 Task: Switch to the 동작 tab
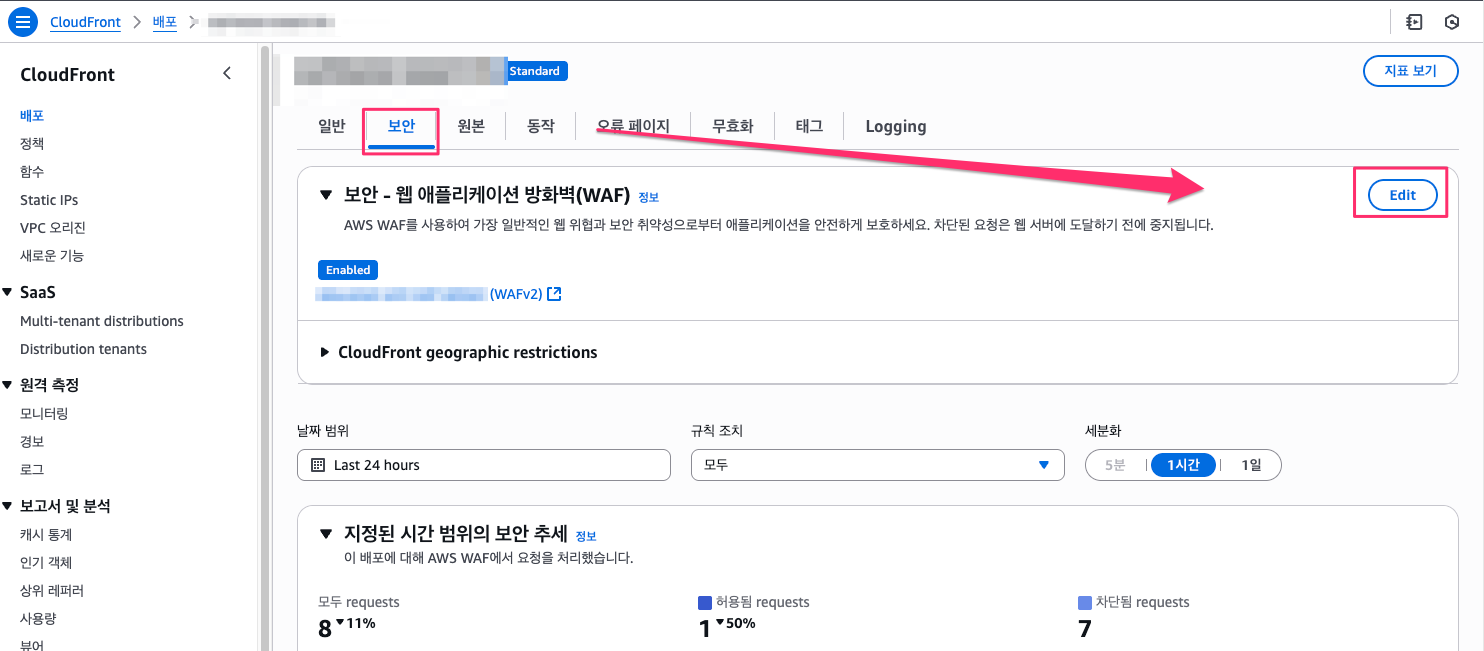pyautogui.click(x=541, y=126)
